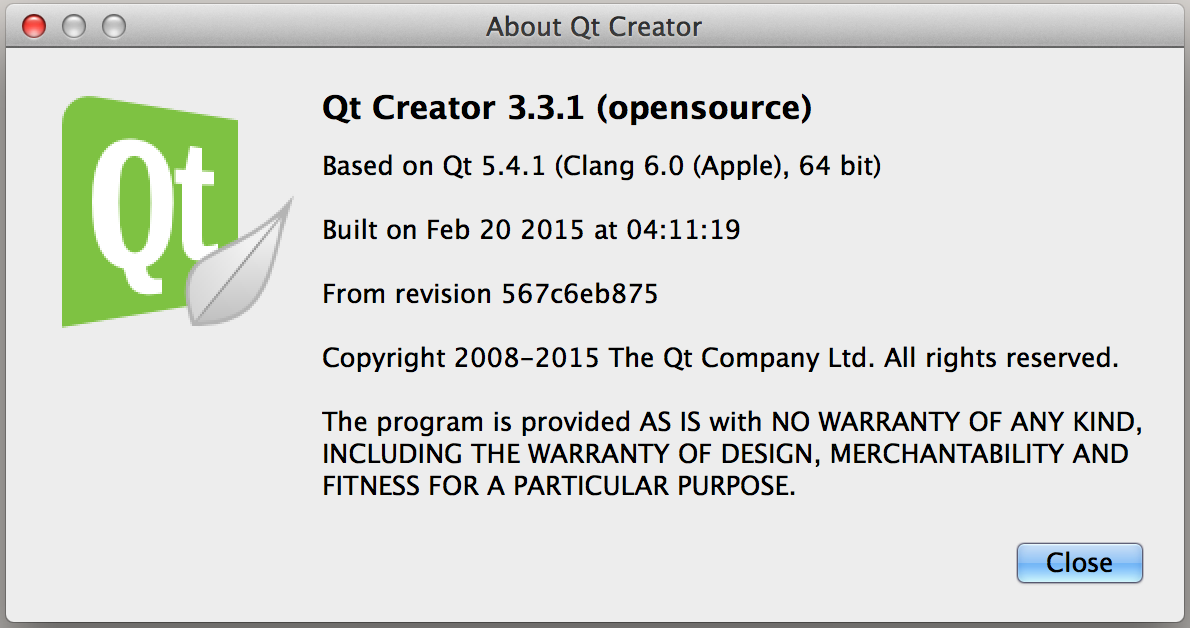Click the "Qt Creator 3.3.1 (opensource)" heading
Image resolution: width=1190 pixels, height=628 pixels.
[566, 108]
